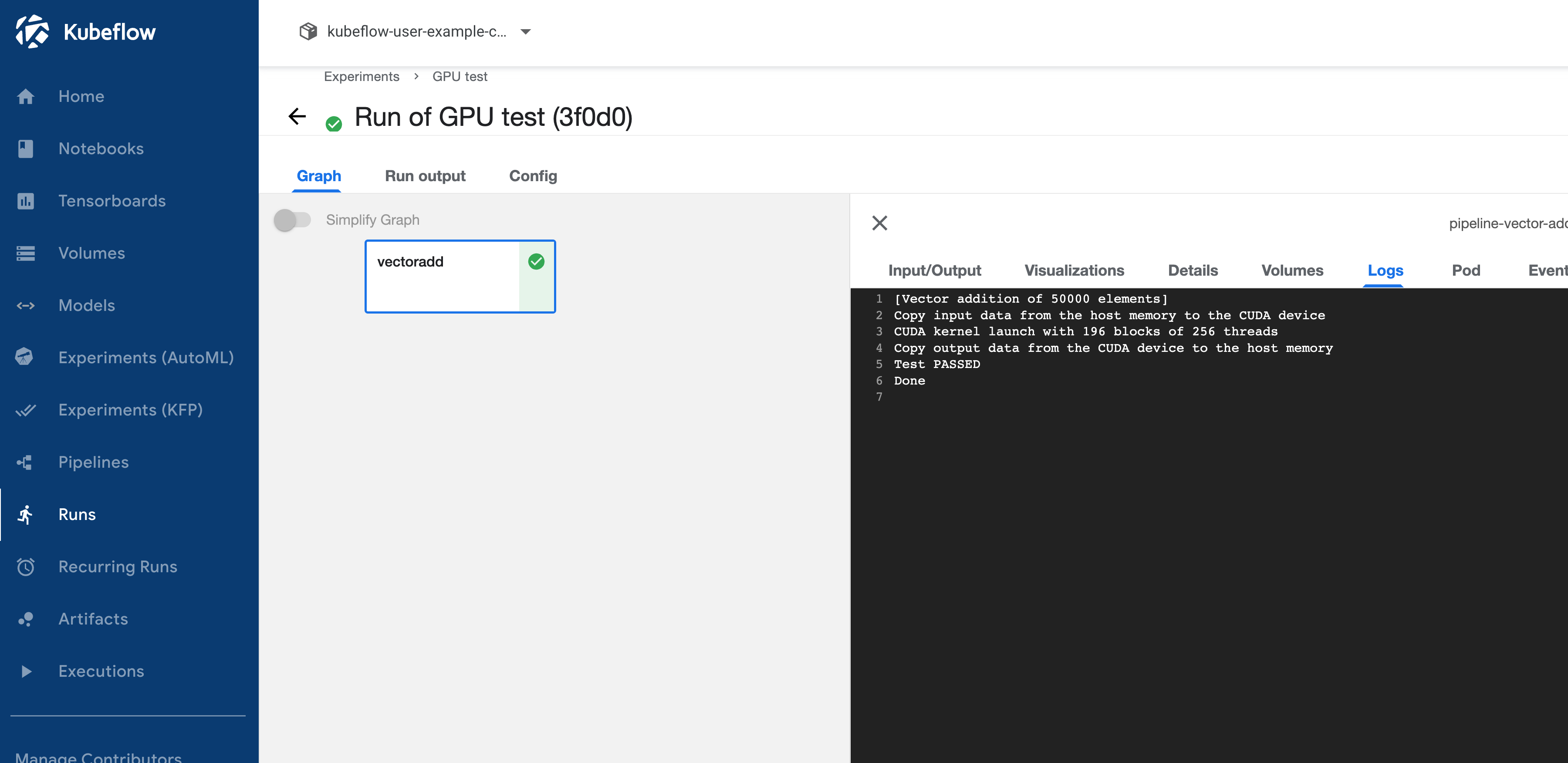
Task: Open Tensorboards from the sidebar icon
Action: click(x=26, y=201)
